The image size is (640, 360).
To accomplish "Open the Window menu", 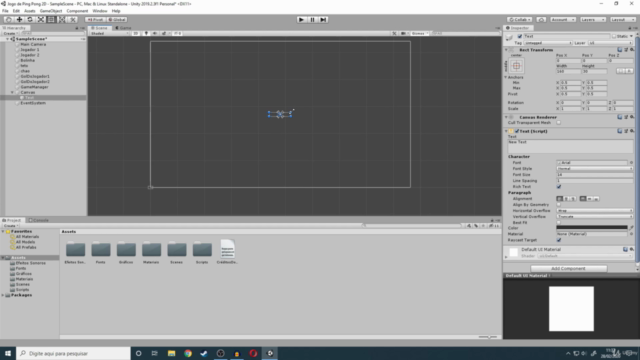I will pos(100,11).
